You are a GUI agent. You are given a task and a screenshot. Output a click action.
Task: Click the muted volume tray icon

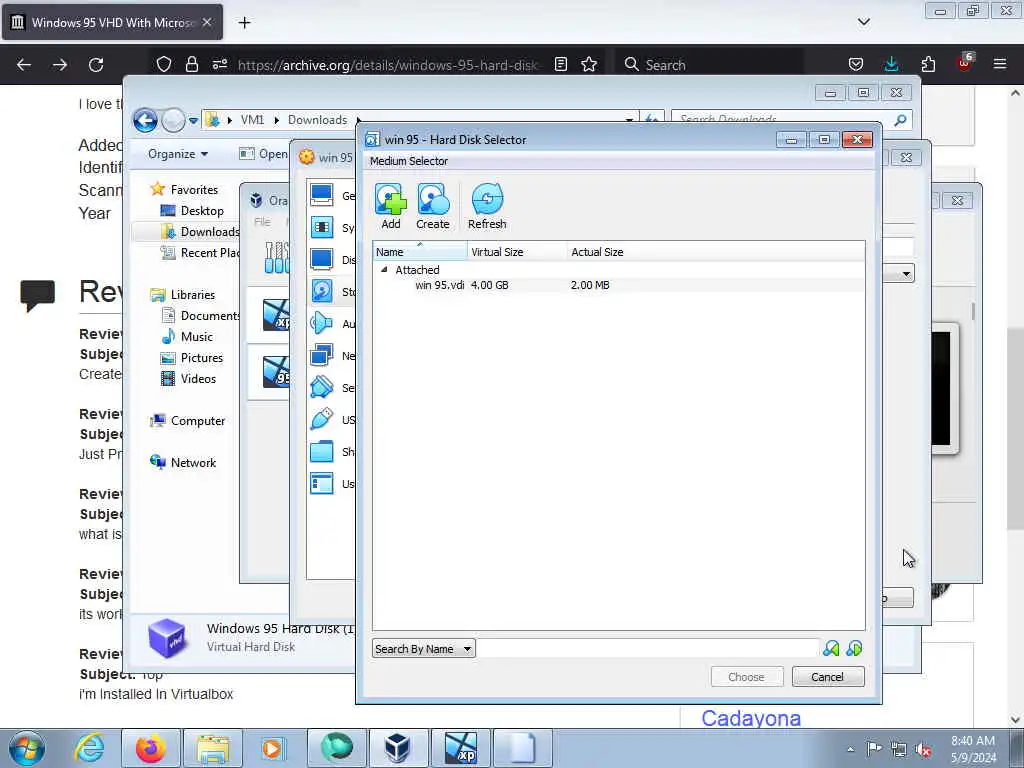pyautogui.click(x=923, y=749)
